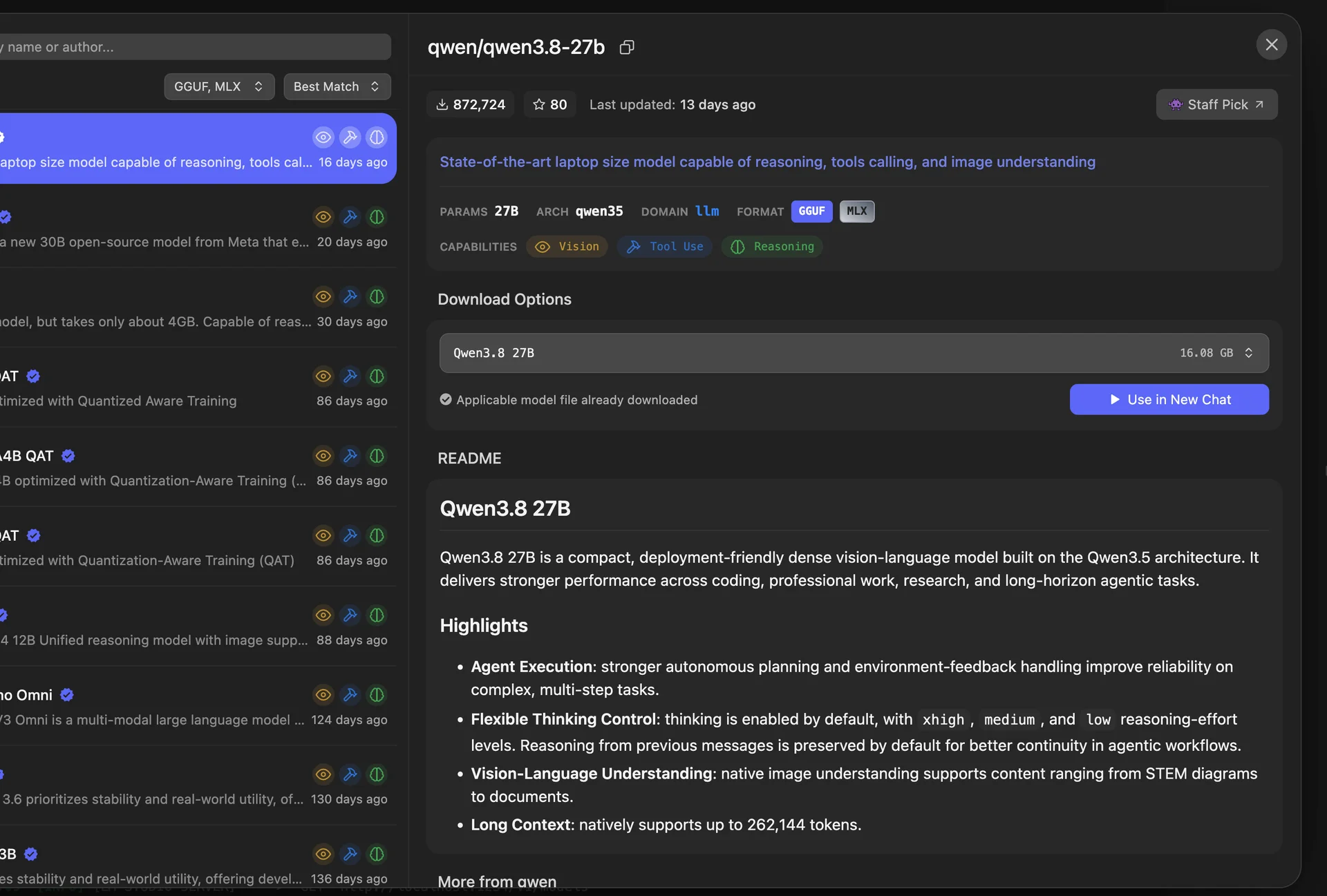Click the Reasoning capability tag
The height and width of the screenshot is (896, 1327).
[772, 247]
